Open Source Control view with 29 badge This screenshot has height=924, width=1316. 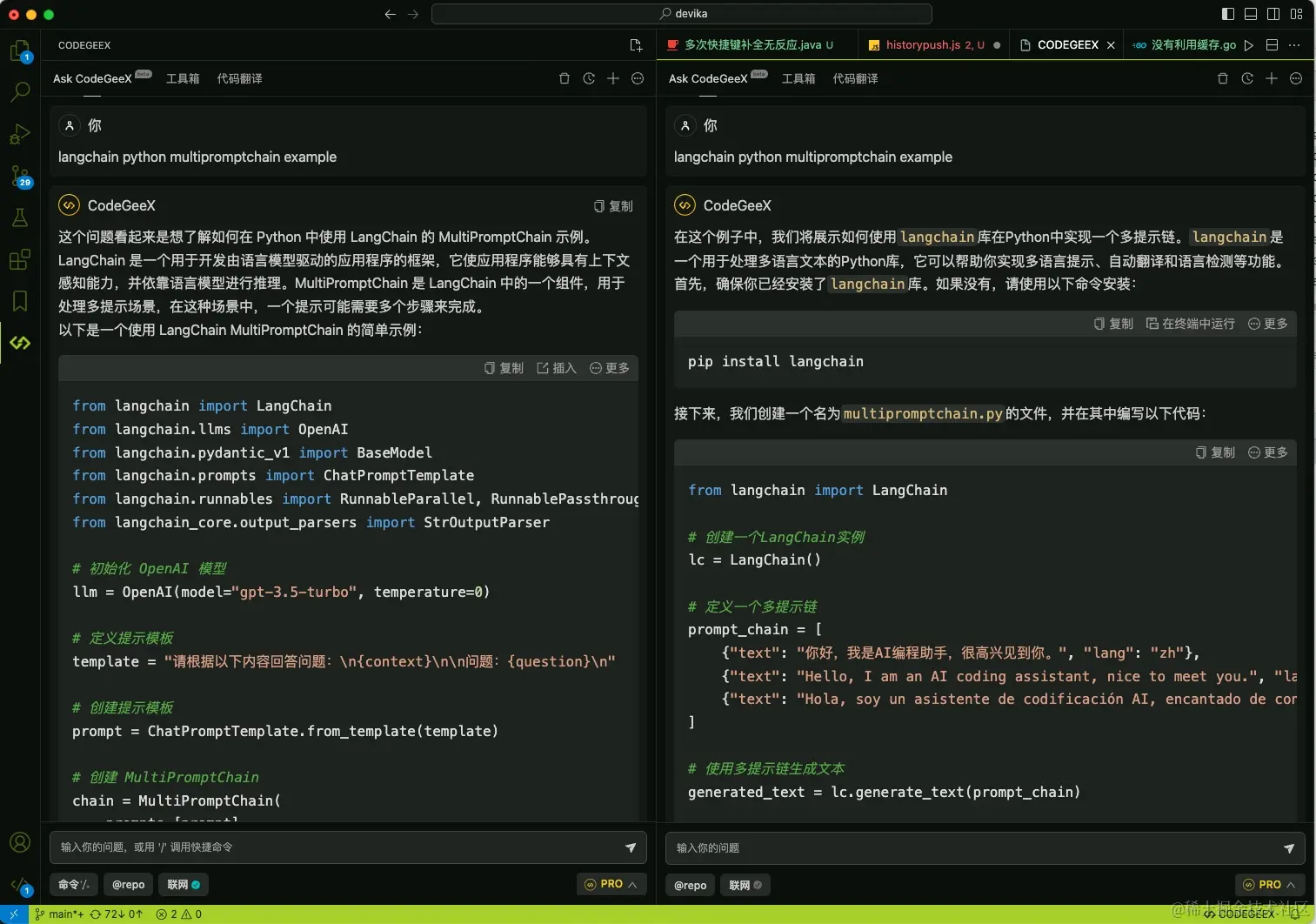(x=20, y=176)
